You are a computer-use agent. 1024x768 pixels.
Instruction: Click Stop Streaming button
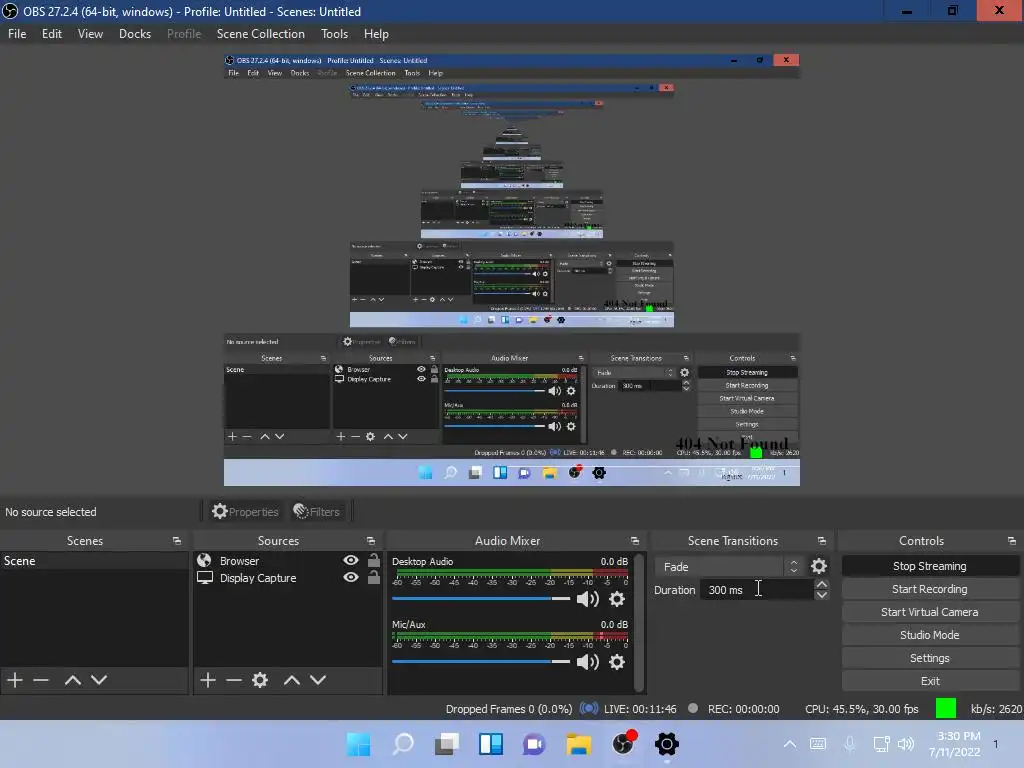tap(929, 566)
